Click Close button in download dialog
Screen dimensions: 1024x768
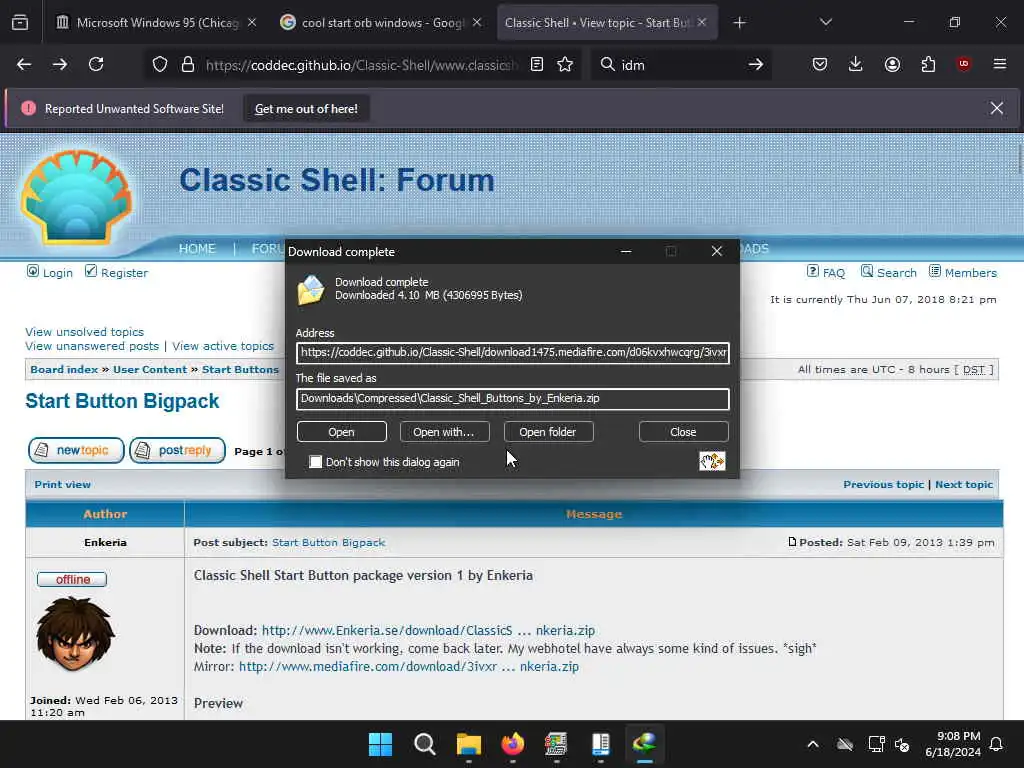click(x=683, y=432)
